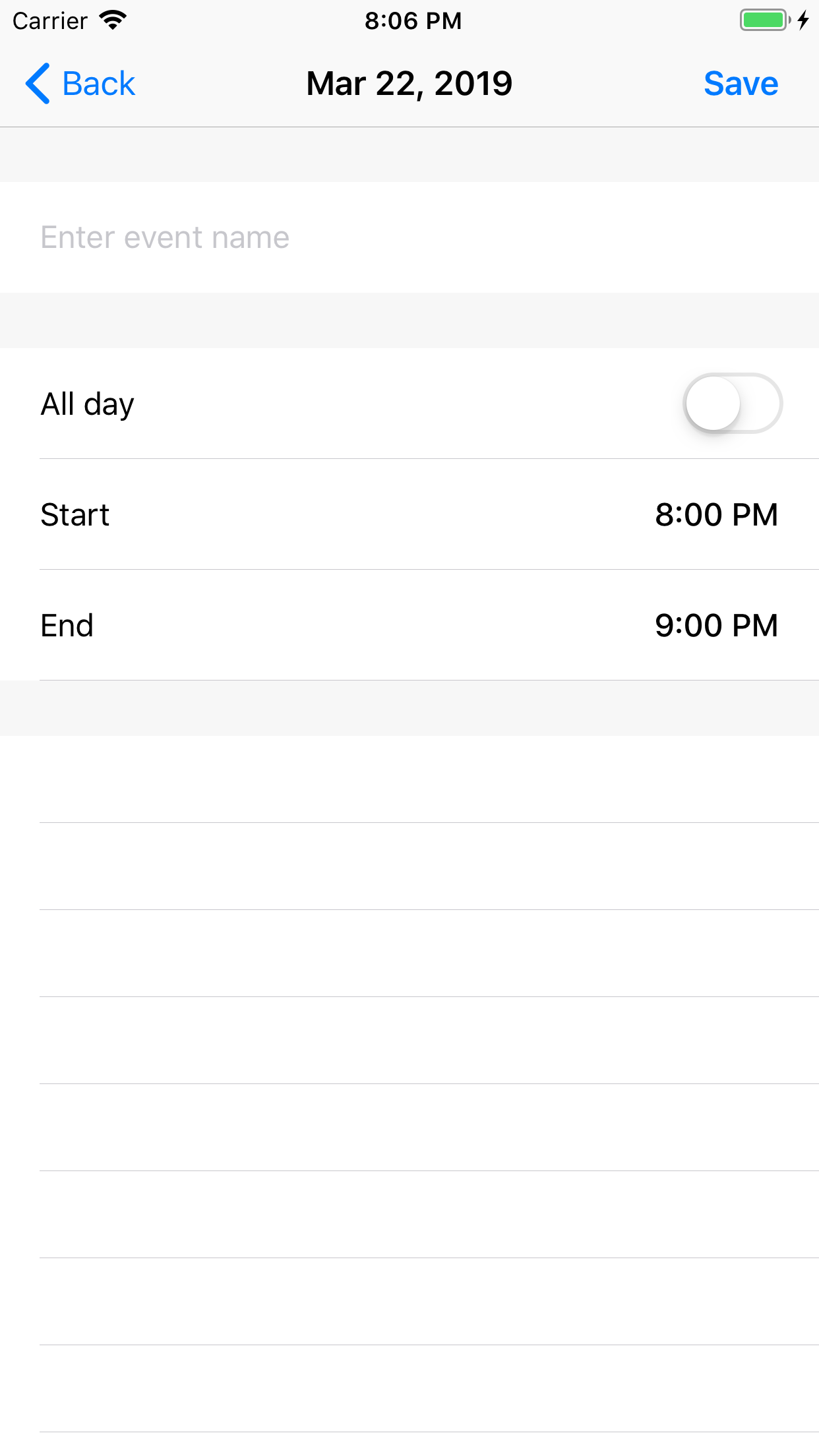Open the End time picker row
This screenshot has width=819, height=1456.
click(409, 625)
